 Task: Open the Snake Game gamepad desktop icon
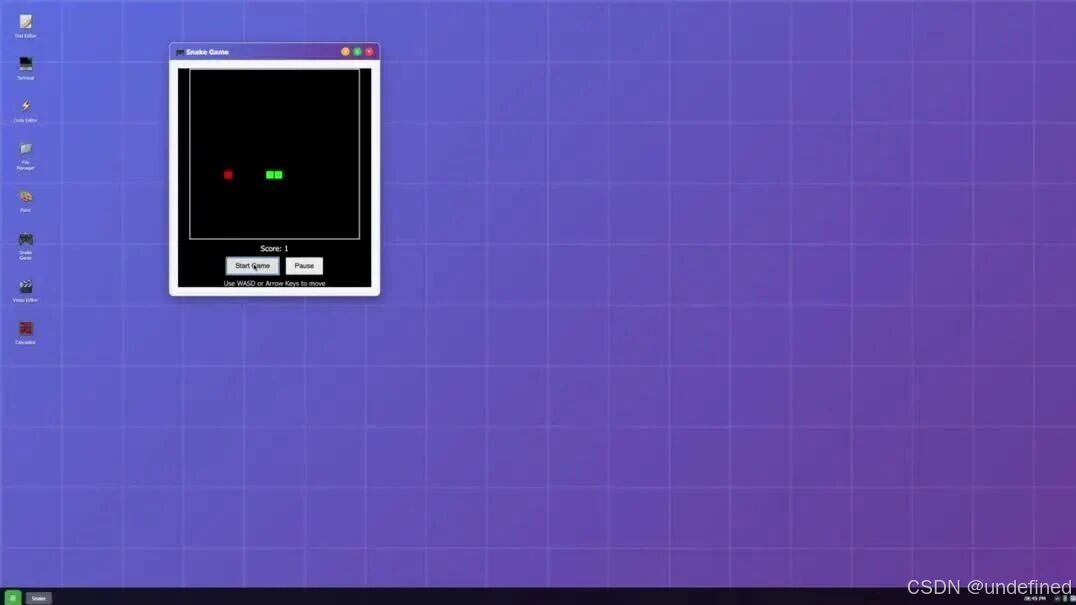click(25, 246)
